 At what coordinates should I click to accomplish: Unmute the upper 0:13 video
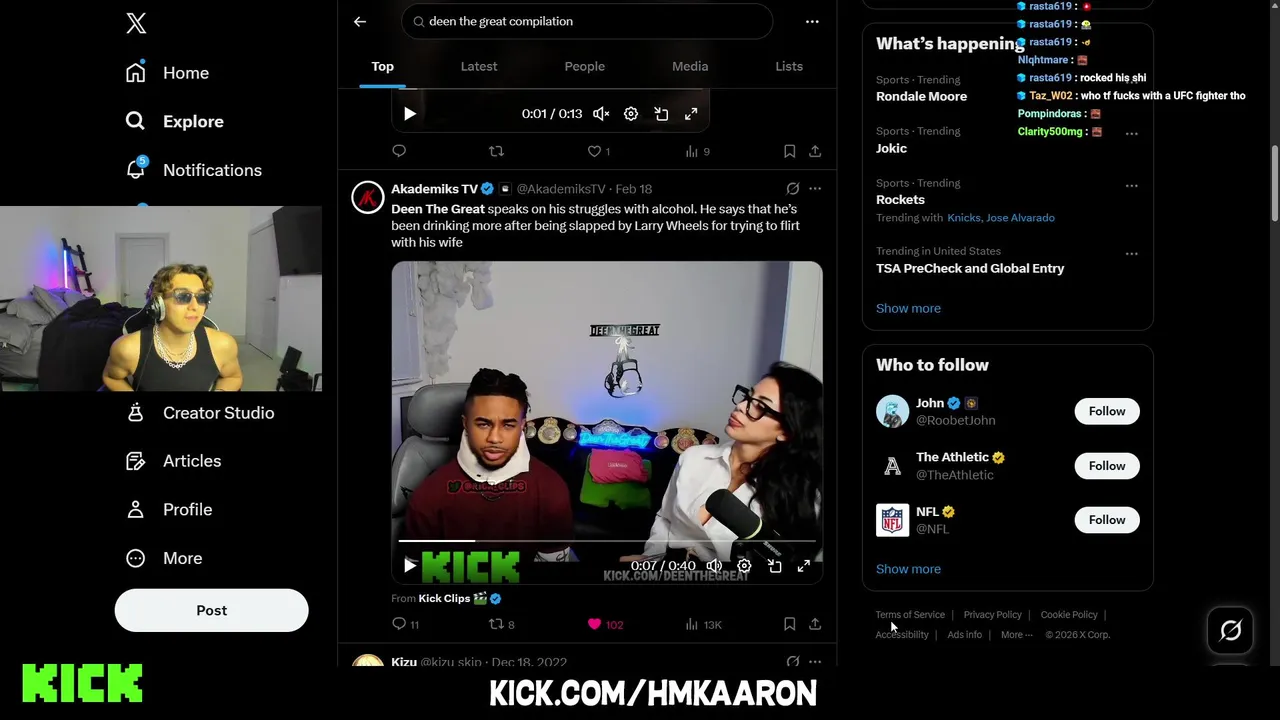[601, 114]
